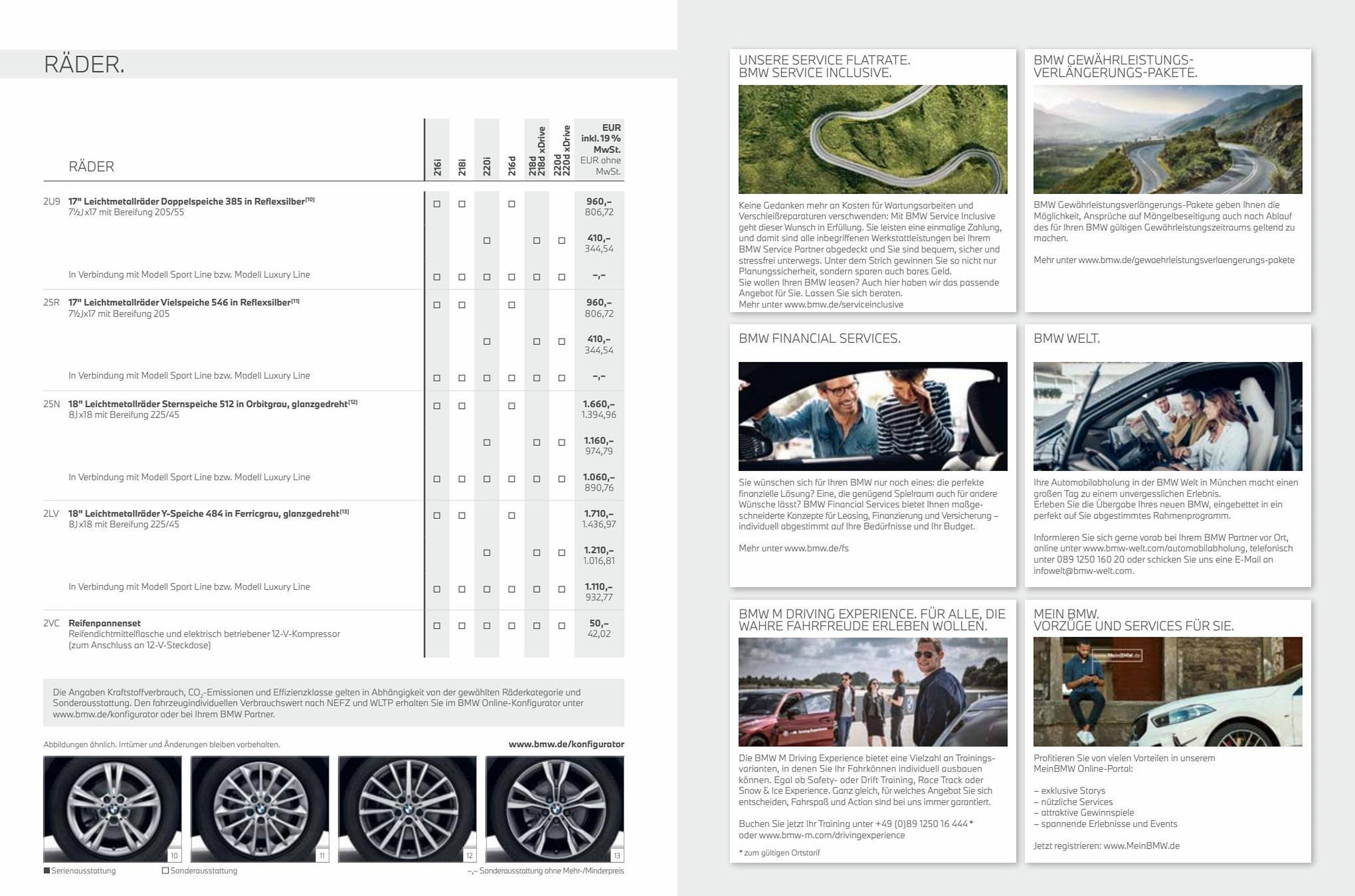Screen dimensions: 1355x896
Task: Click the BMW Financial Services photo
Action: tap(873, 416)
